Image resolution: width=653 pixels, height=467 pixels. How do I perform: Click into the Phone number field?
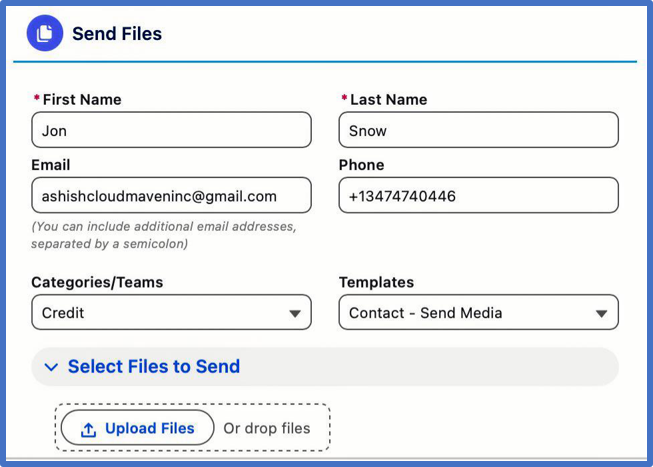click(479, 195)
